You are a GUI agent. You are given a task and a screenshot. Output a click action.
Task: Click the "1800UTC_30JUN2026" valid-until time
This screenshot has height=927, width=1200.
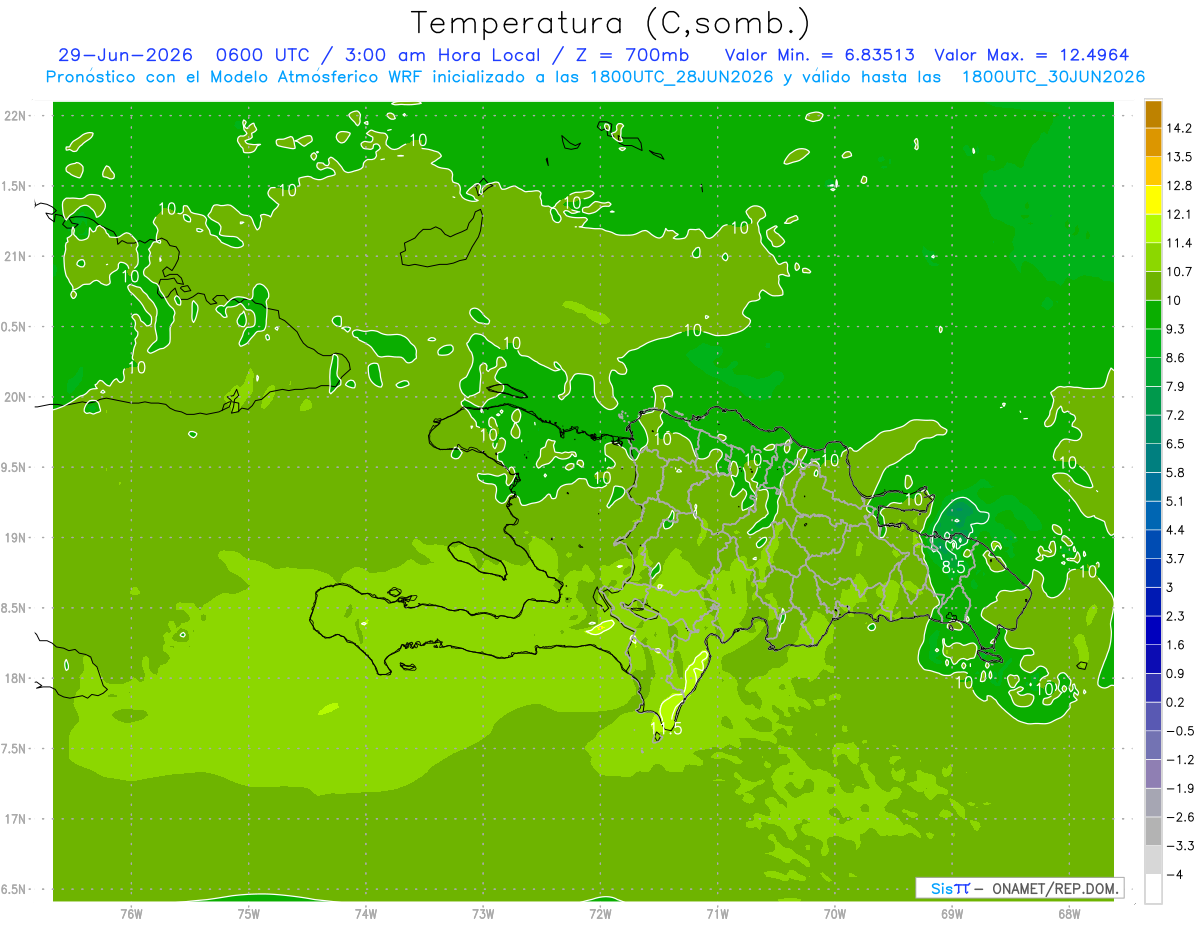point(1053,77)
